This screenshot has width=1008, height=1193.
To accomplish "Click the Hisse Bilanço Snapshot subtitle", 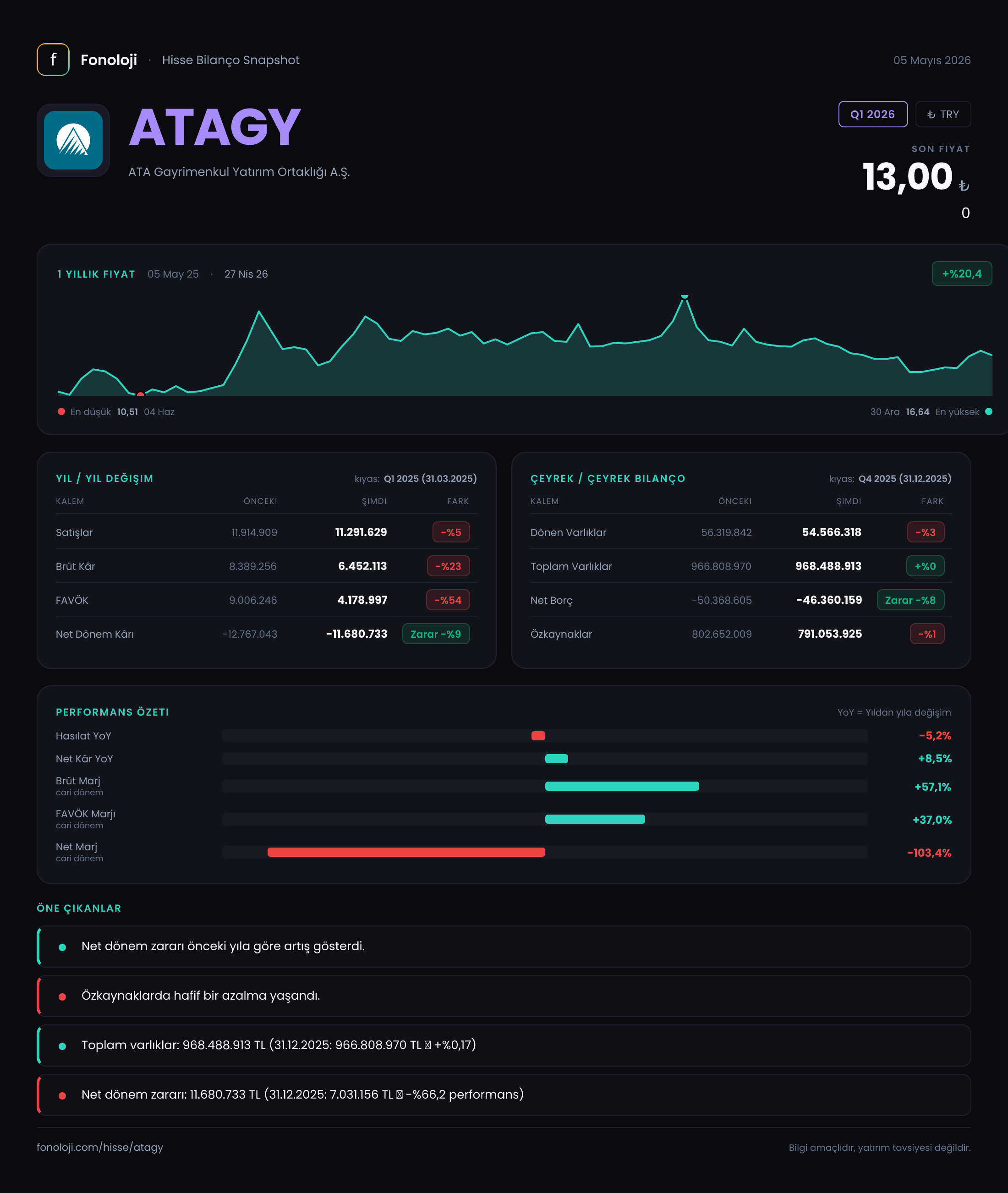I will click(231, 60).
